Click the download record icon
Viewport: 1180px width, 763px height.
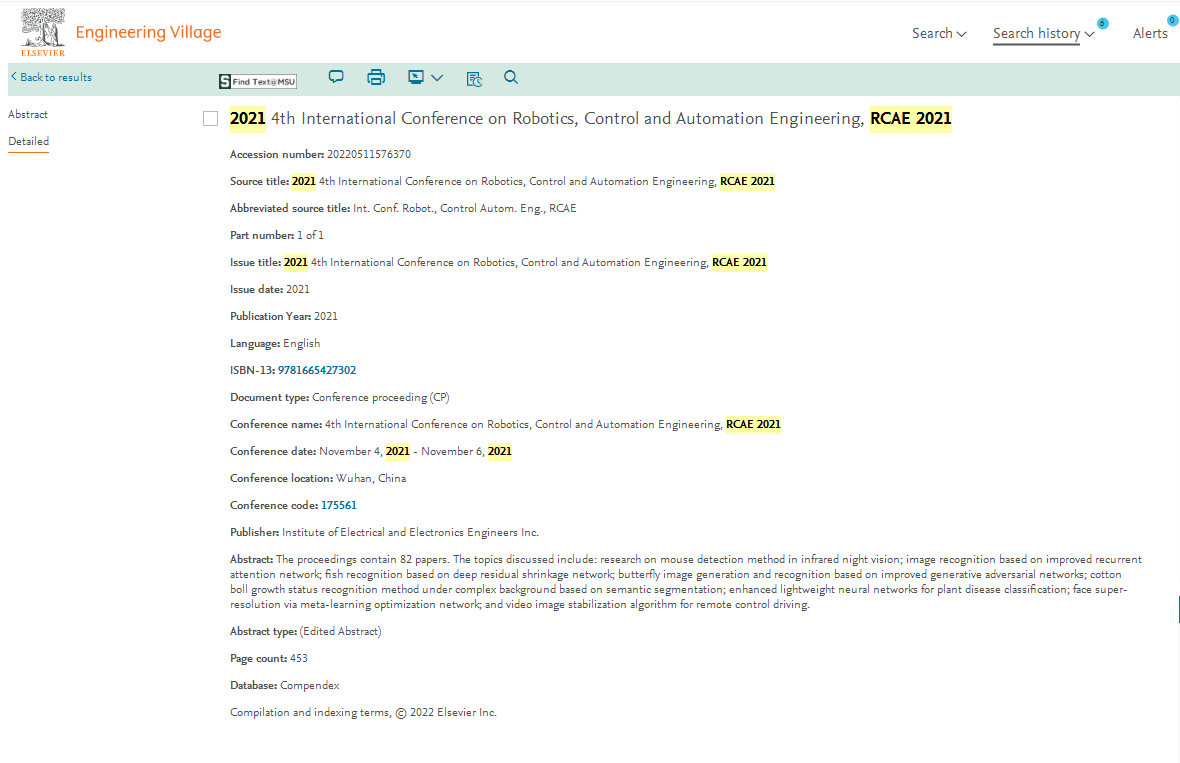(x=416, y=77)
